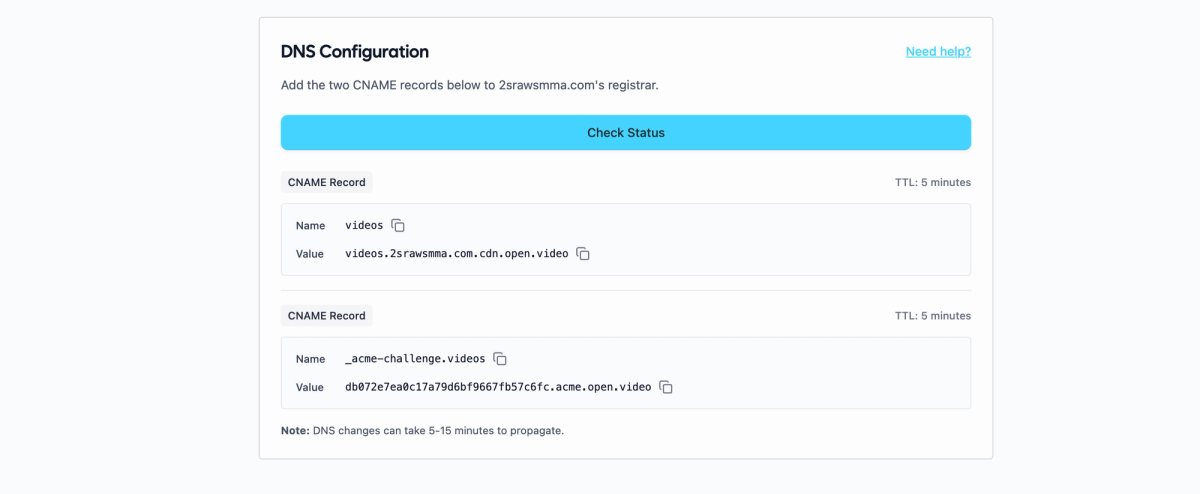The height and width of the screenshot is (494, 1200).
Task: Click the 'Add the two CNAME records' instruction
Action: 470,85
